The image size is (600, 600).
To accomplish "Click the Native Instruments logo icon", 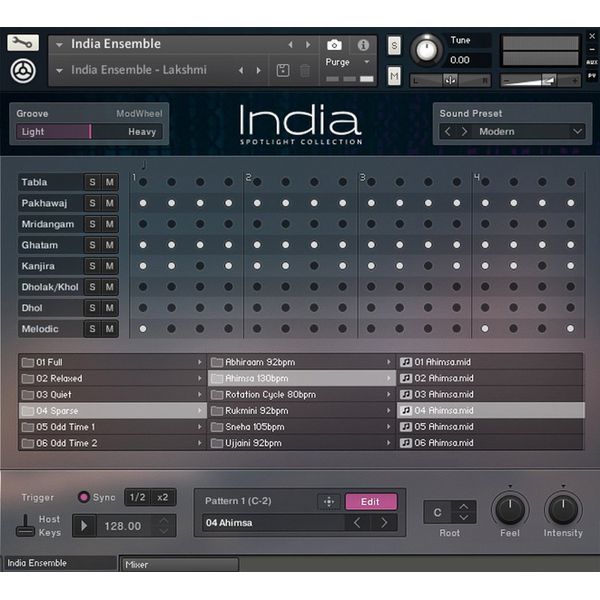I will pos(23,71).
